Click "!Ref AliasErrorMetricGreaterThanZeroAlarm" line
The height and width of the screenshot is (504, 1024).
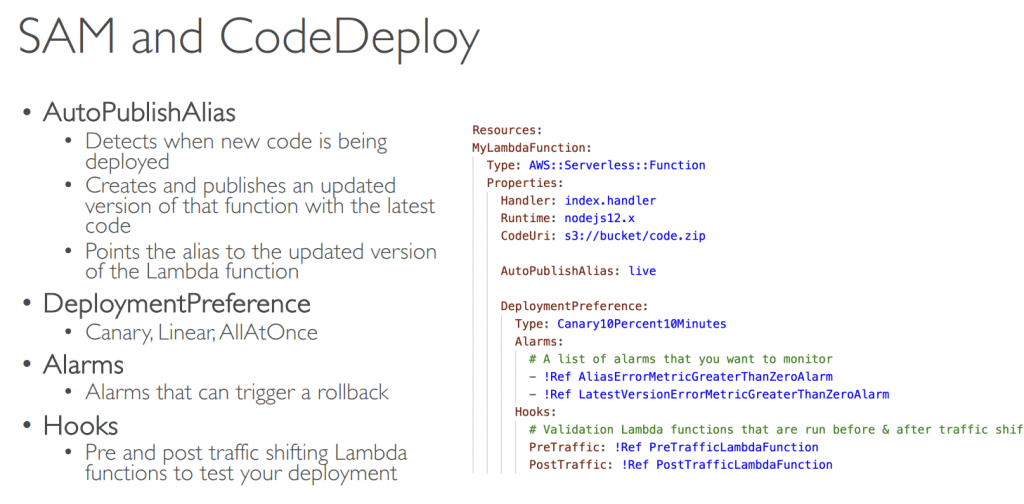[x=688, y=377]
